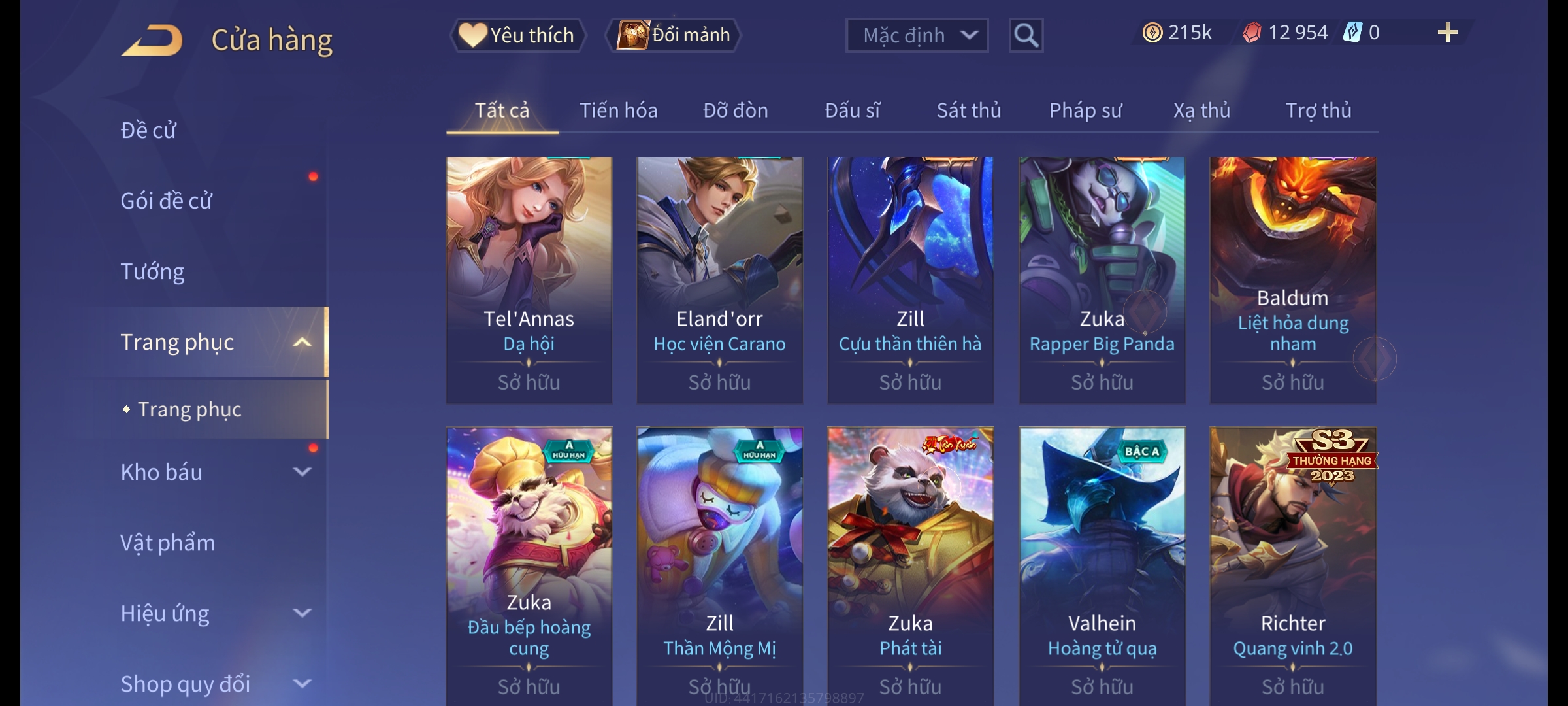This screenshot has height=706, width=1568.
Task: Tap the plus icon to add currency
Action: (1448, 33)
